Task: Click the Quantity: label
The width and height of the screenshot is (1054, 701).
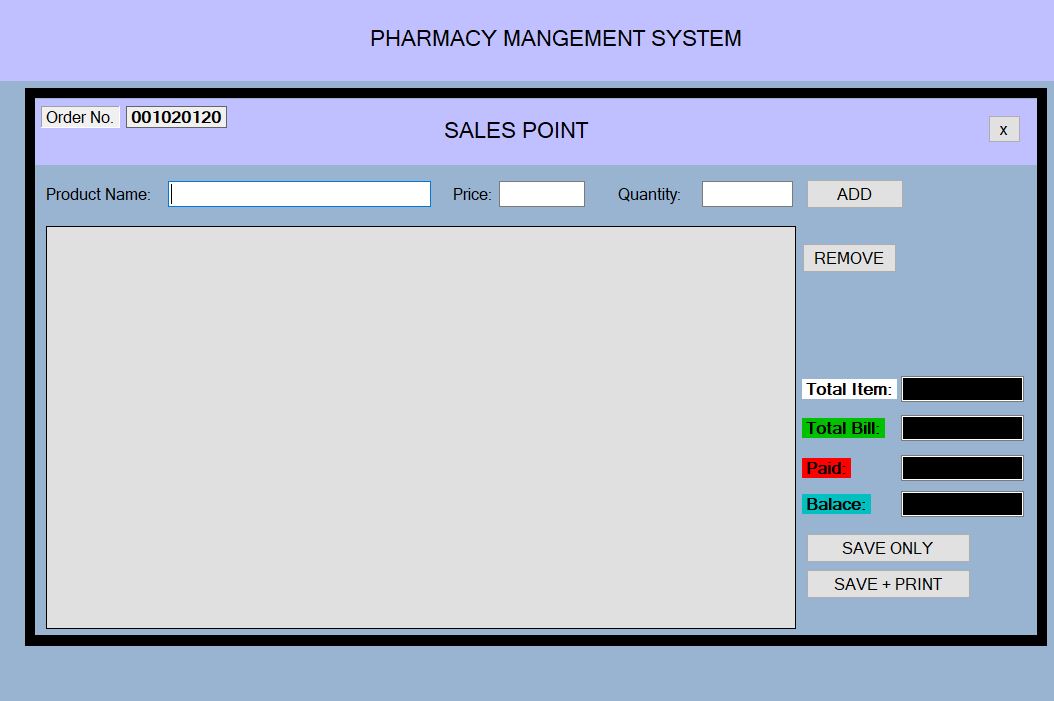Action: pos(649,194)
